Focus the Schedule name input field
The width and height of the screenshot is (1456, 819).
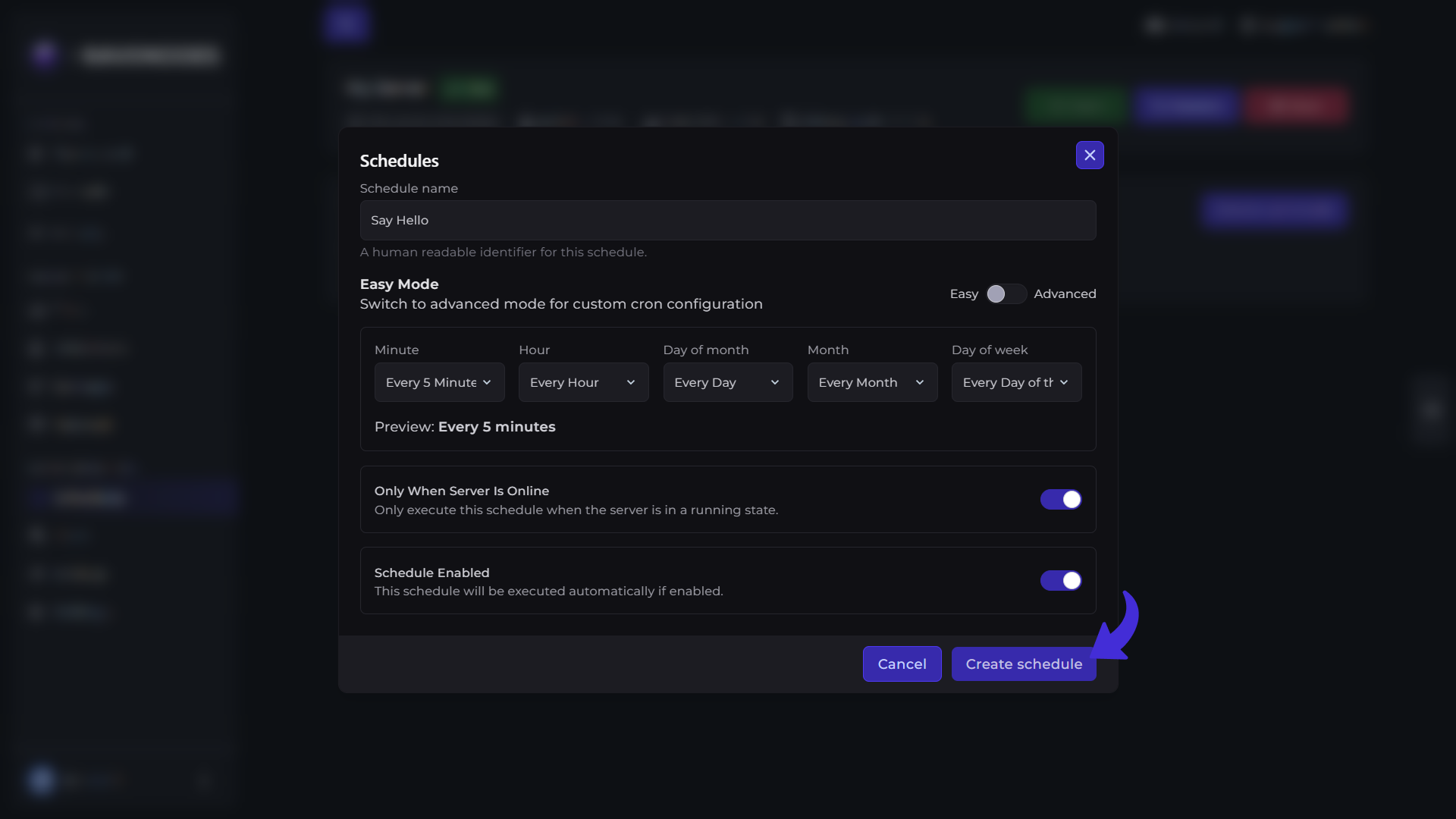pos(728,221)
